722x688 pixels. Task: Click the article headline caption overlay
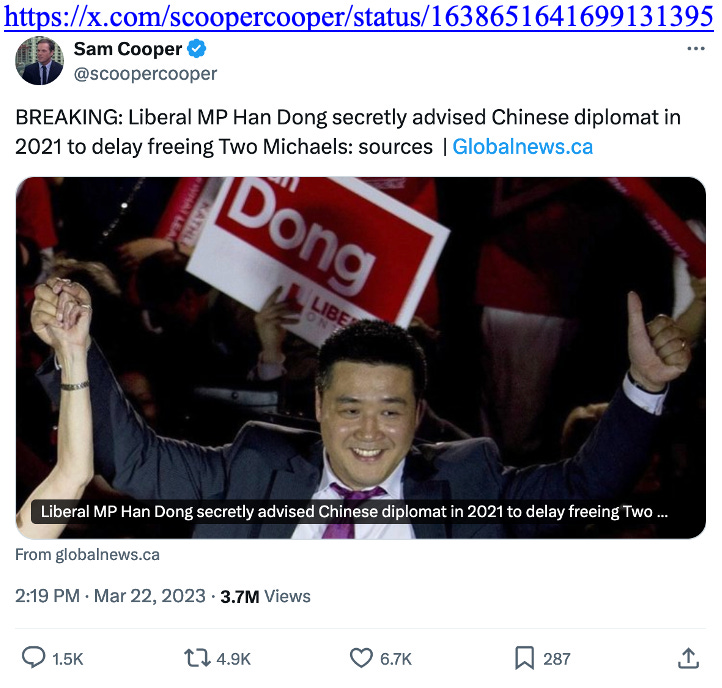(354, 512)
